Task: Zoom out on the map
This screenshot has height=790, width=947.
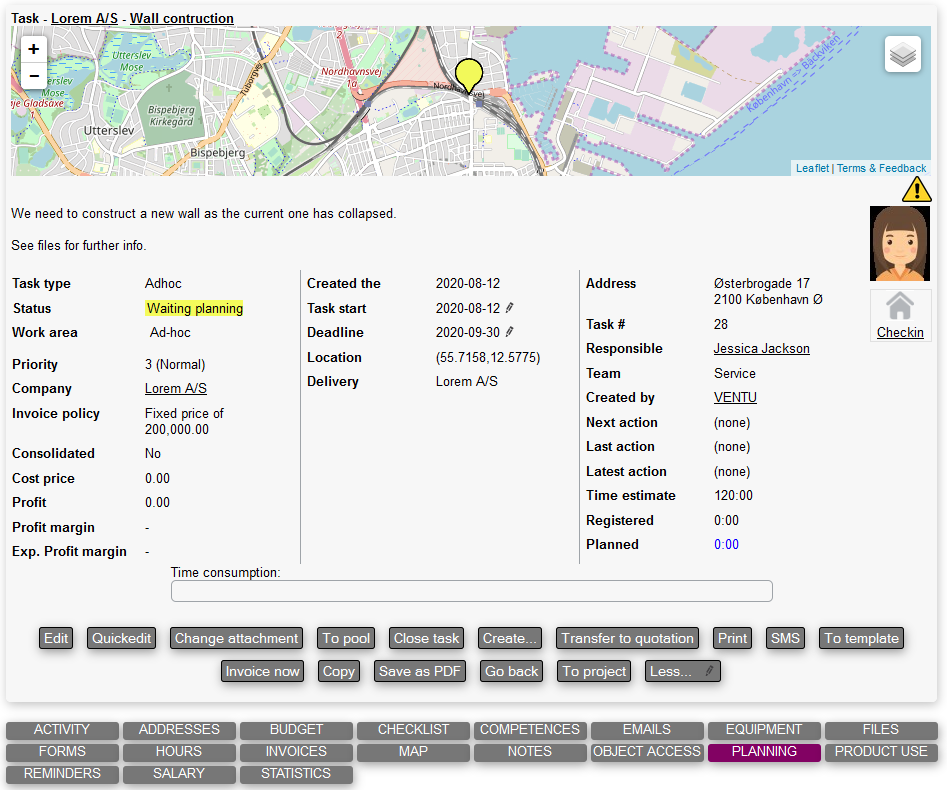Action: tap(34, 76)
